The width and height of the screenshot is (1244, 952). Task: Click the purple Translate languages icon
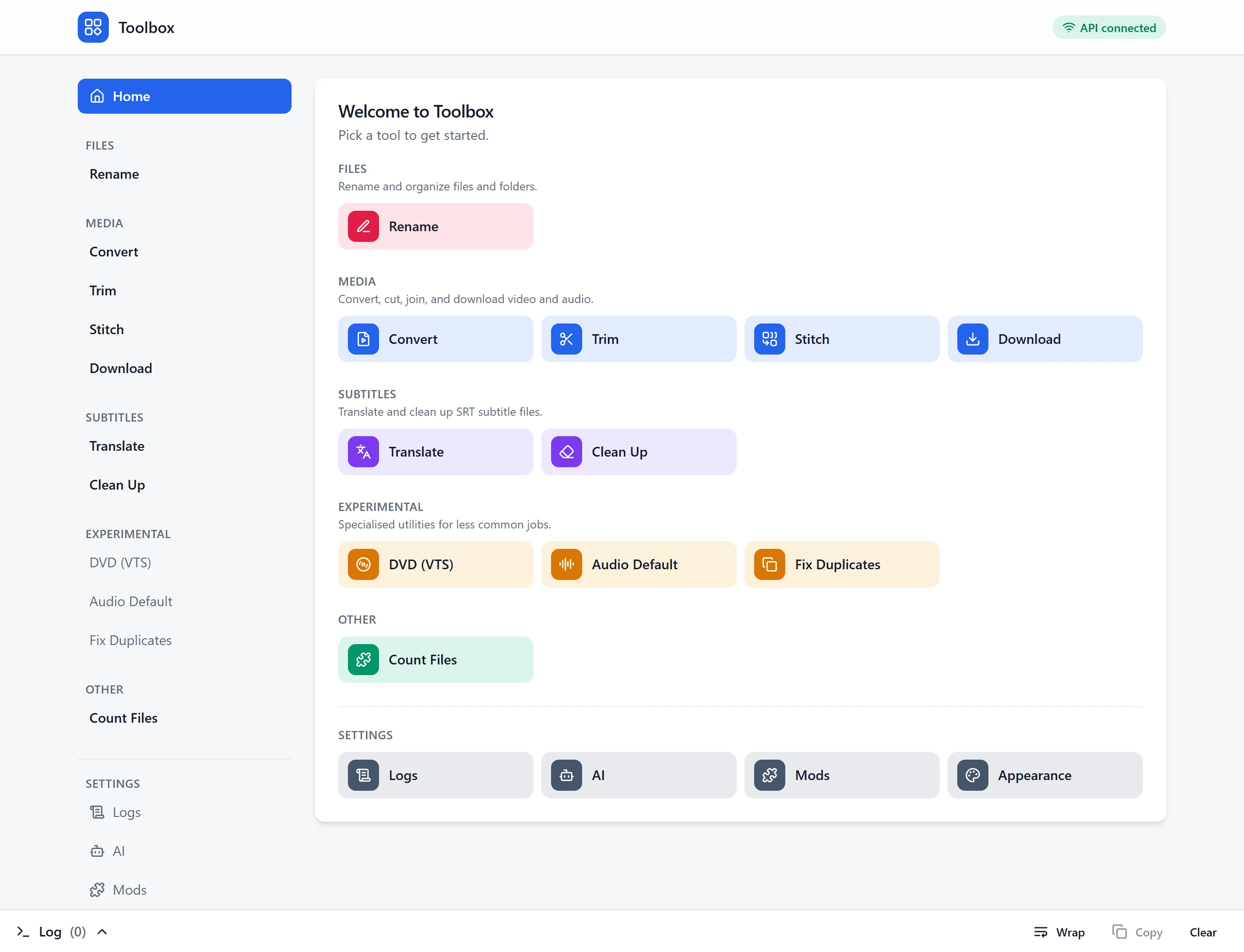point(363,452)
